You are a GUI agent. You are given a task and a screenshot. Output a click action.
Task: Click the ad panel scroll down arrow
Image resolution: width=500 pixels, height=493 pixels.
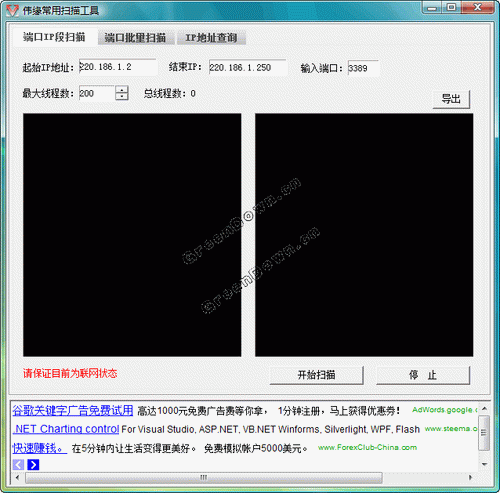tap(485, 464)
